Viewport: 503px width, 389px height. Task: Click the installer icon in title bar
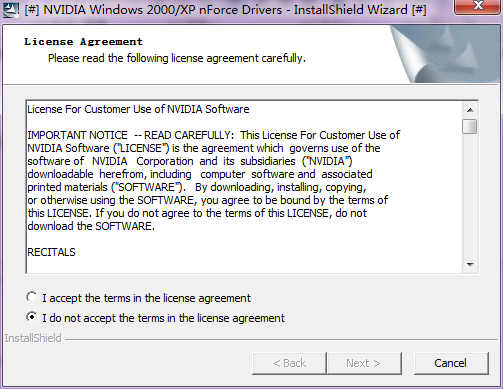coord(11,9)
